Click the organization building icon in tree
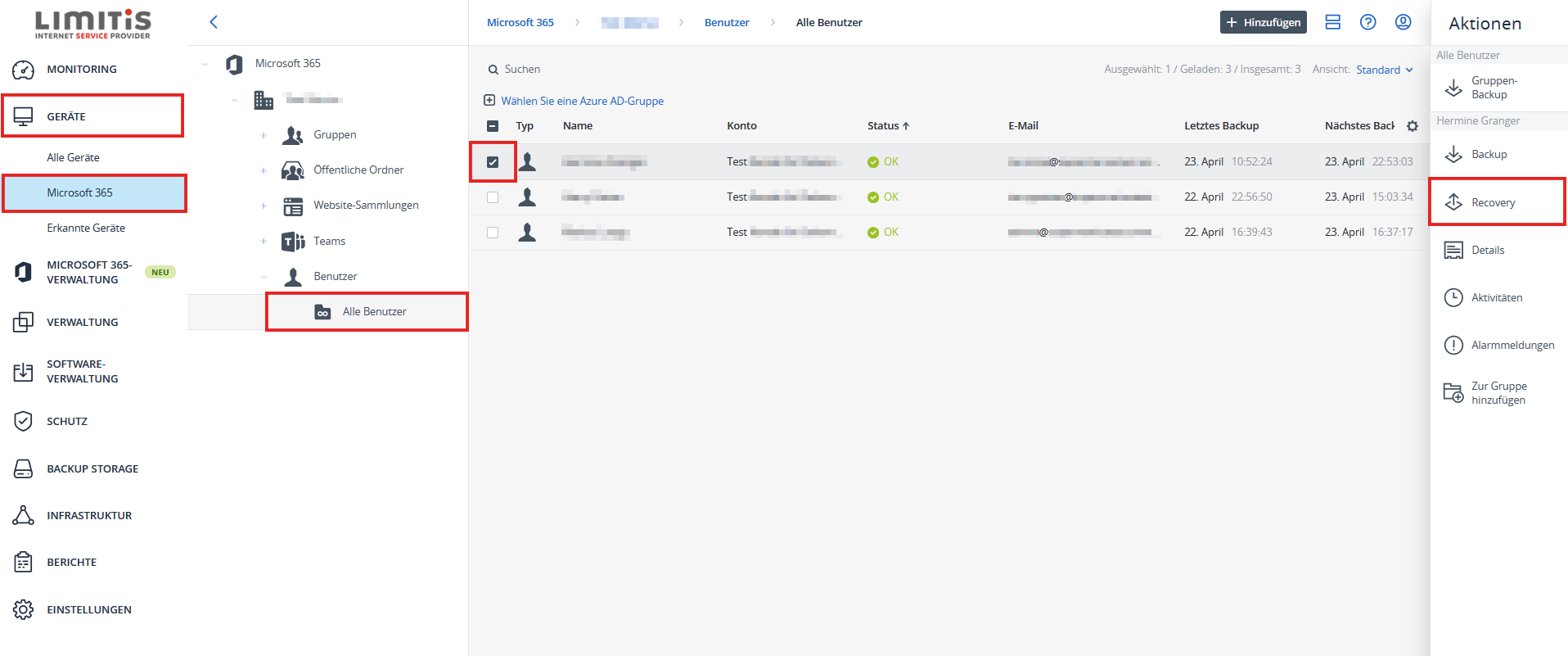1568x656 pixels. click(264, 100)
